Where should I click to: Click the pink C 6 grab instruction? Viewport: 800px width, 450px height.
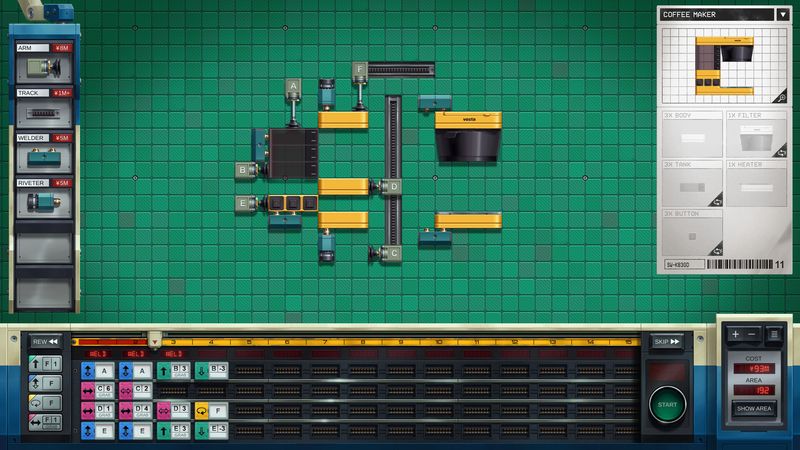coord(98,390)
